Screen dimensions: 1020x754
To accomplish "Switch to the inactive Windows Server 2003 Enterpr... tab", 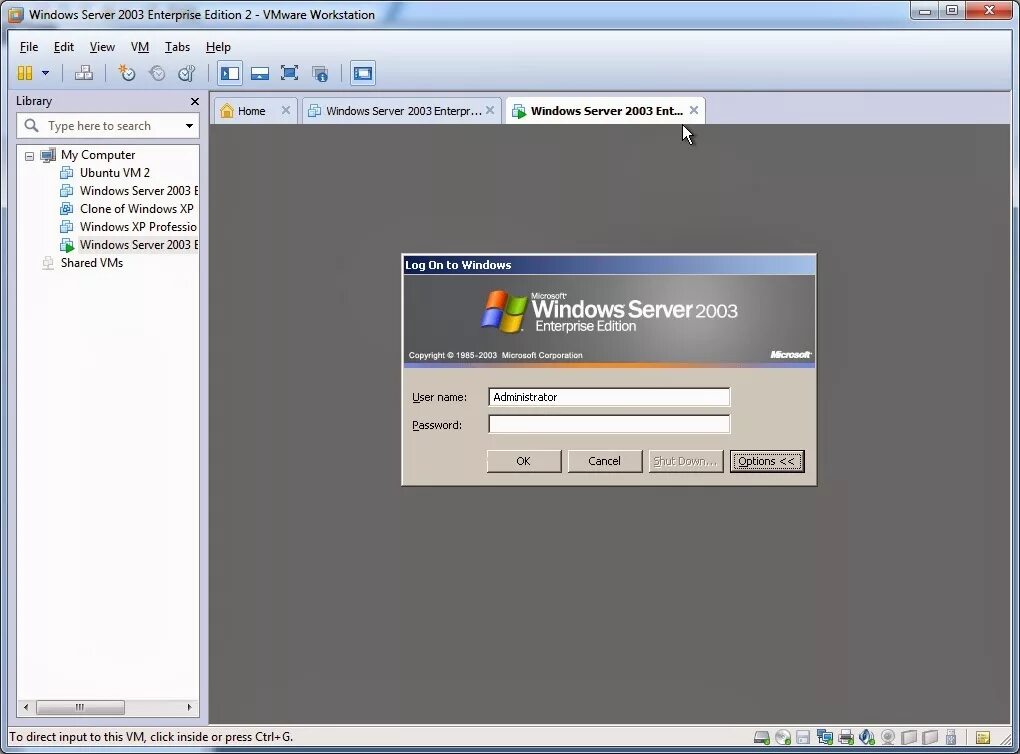I will click(403, 111).
